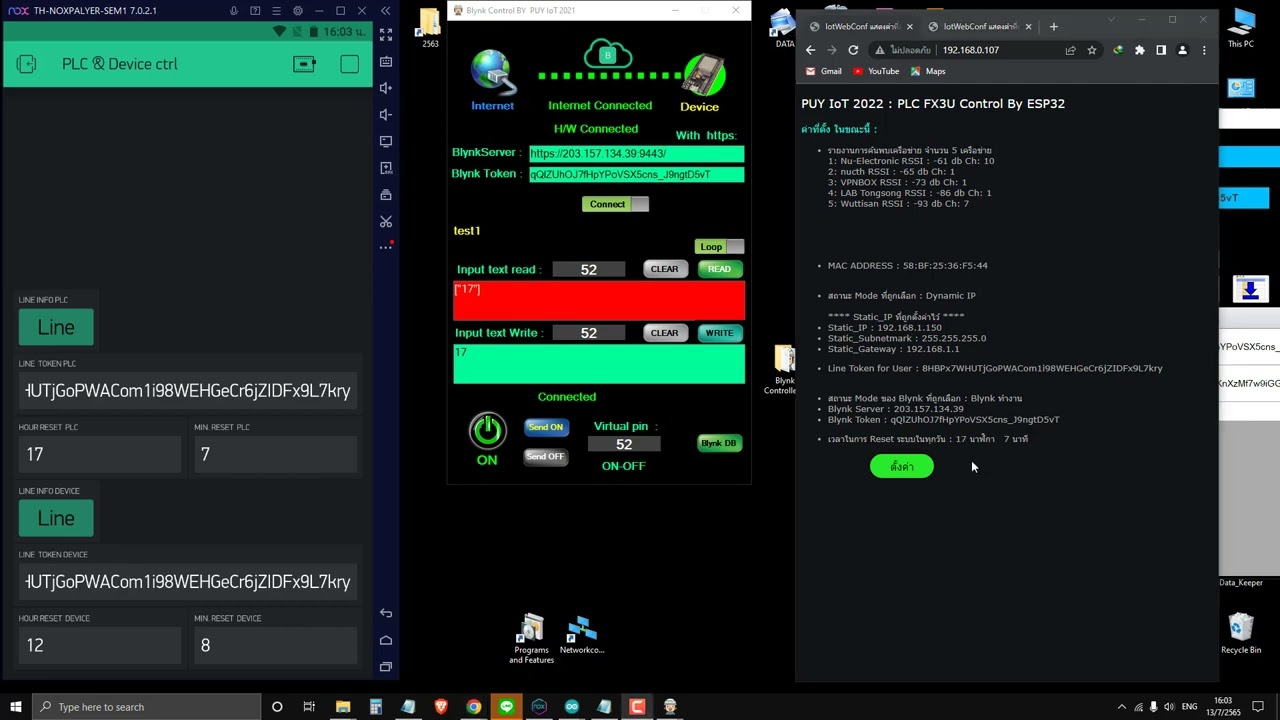Edit the LINE TOKEN DEVICE field
Viewport: 1280px width, 720px height.
(x=188, y=582)
